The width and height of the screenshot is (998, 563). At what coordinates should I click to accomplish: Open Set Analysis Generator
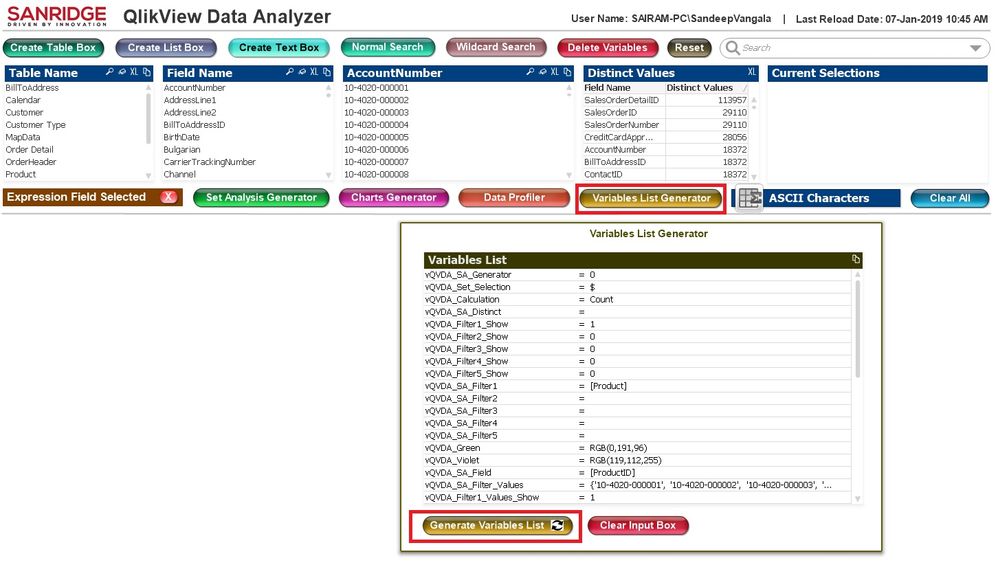261,198
